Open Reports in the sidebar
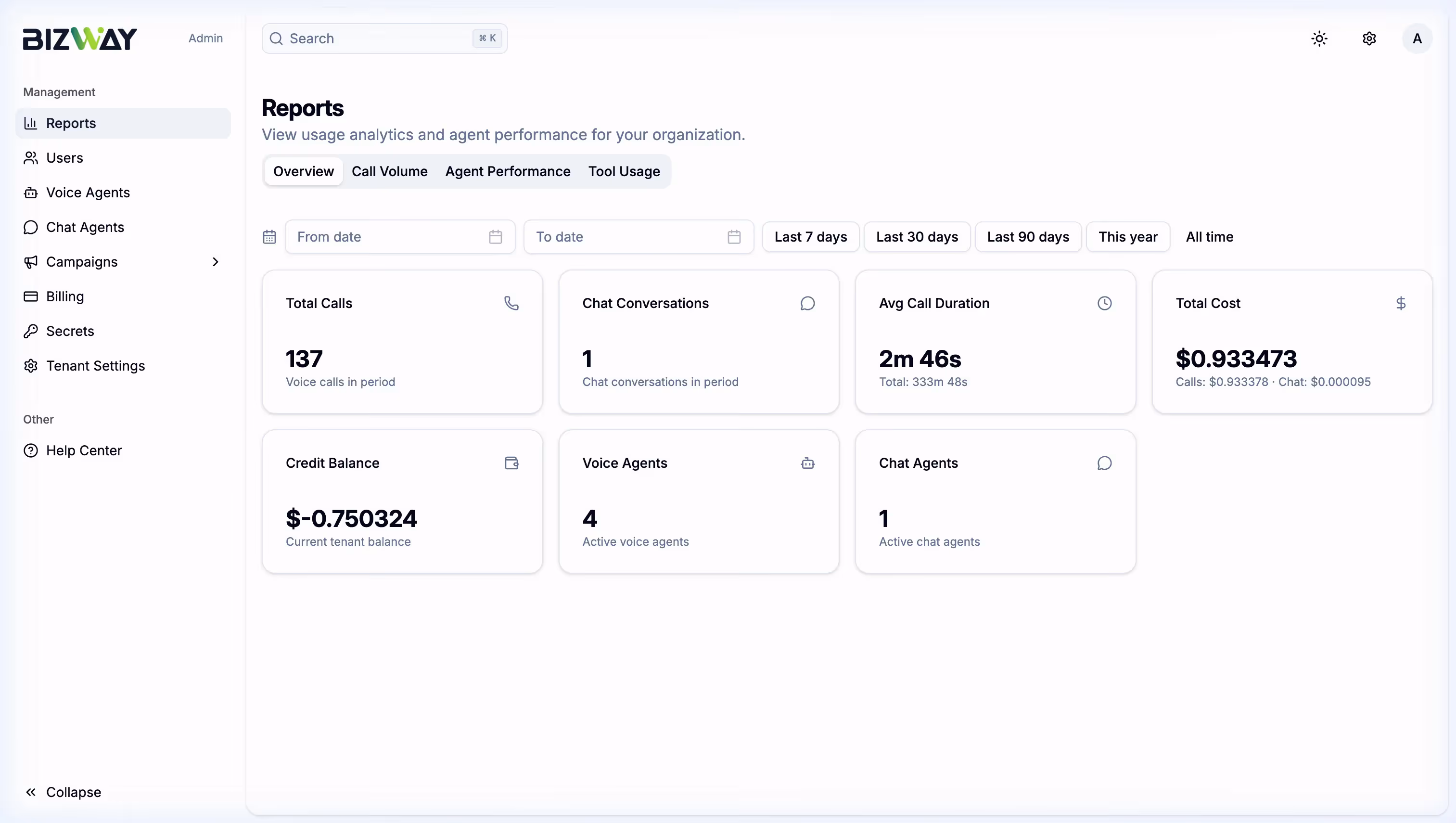Screen dimensions: 1456x823 pyautogui.click(x=123, y=123)
